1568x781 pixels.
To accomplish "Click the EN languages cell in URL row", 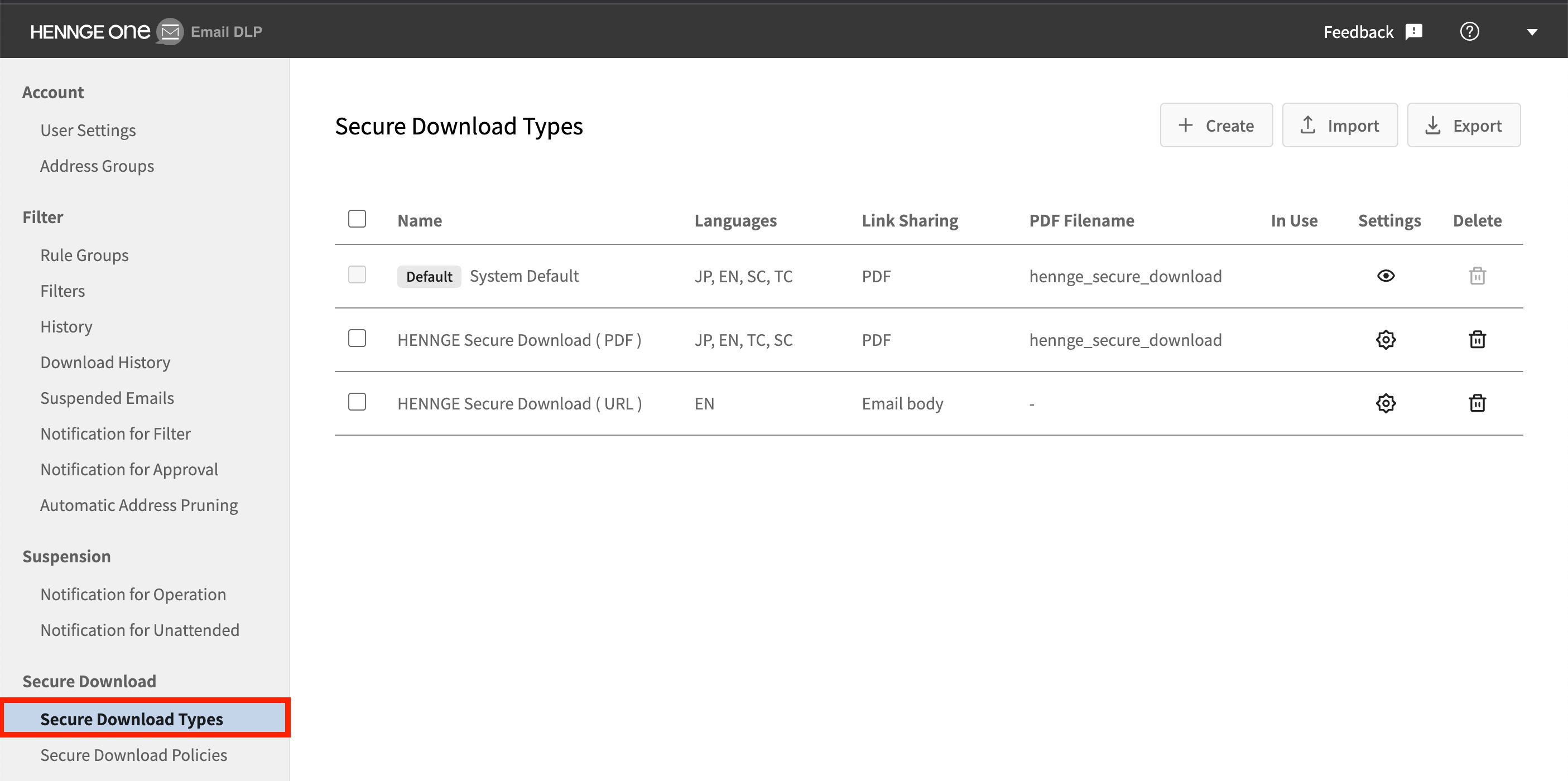I will (x=704, y=403).
